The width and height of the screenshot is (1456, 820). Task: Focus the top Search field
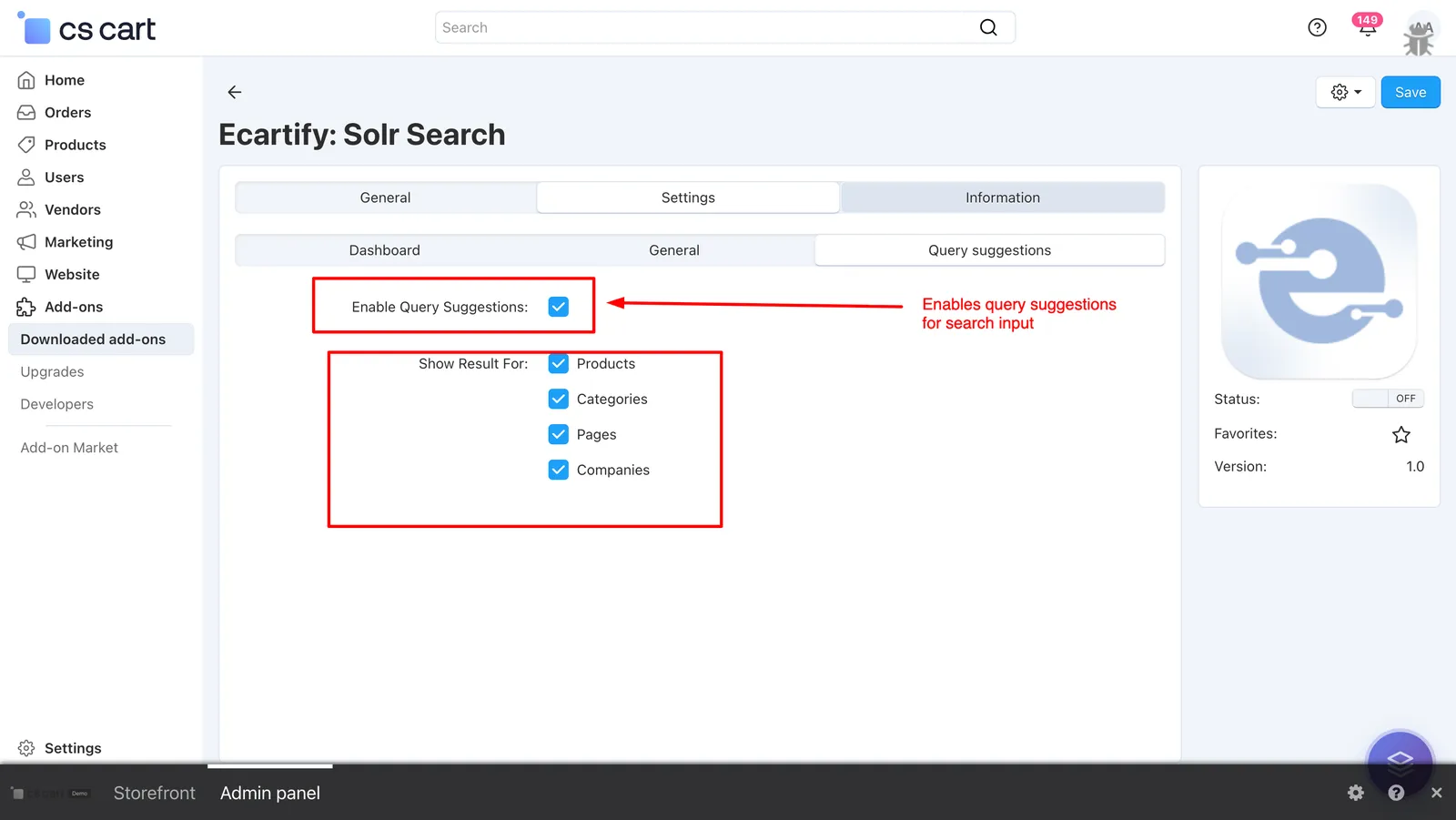[x=725, y=27]
